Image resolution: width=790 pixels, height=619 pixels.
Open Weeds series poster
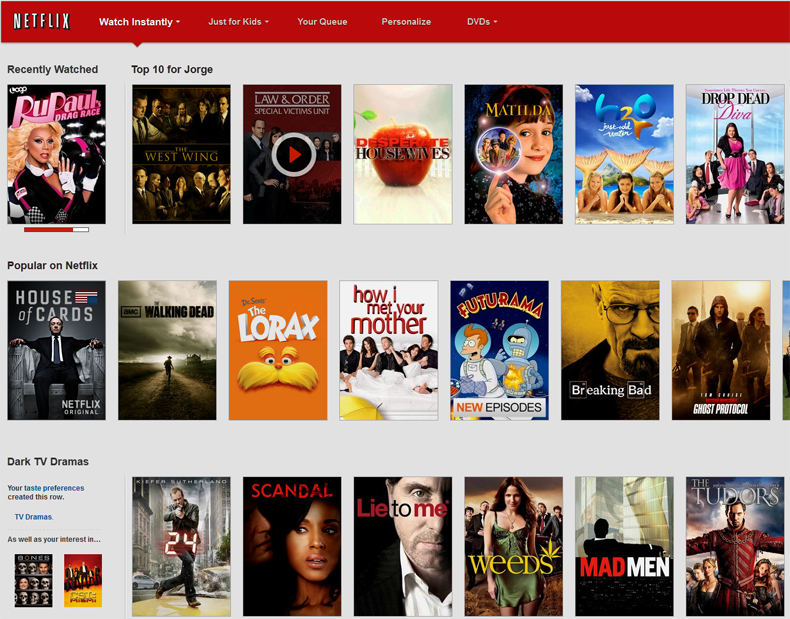point(513,546)
